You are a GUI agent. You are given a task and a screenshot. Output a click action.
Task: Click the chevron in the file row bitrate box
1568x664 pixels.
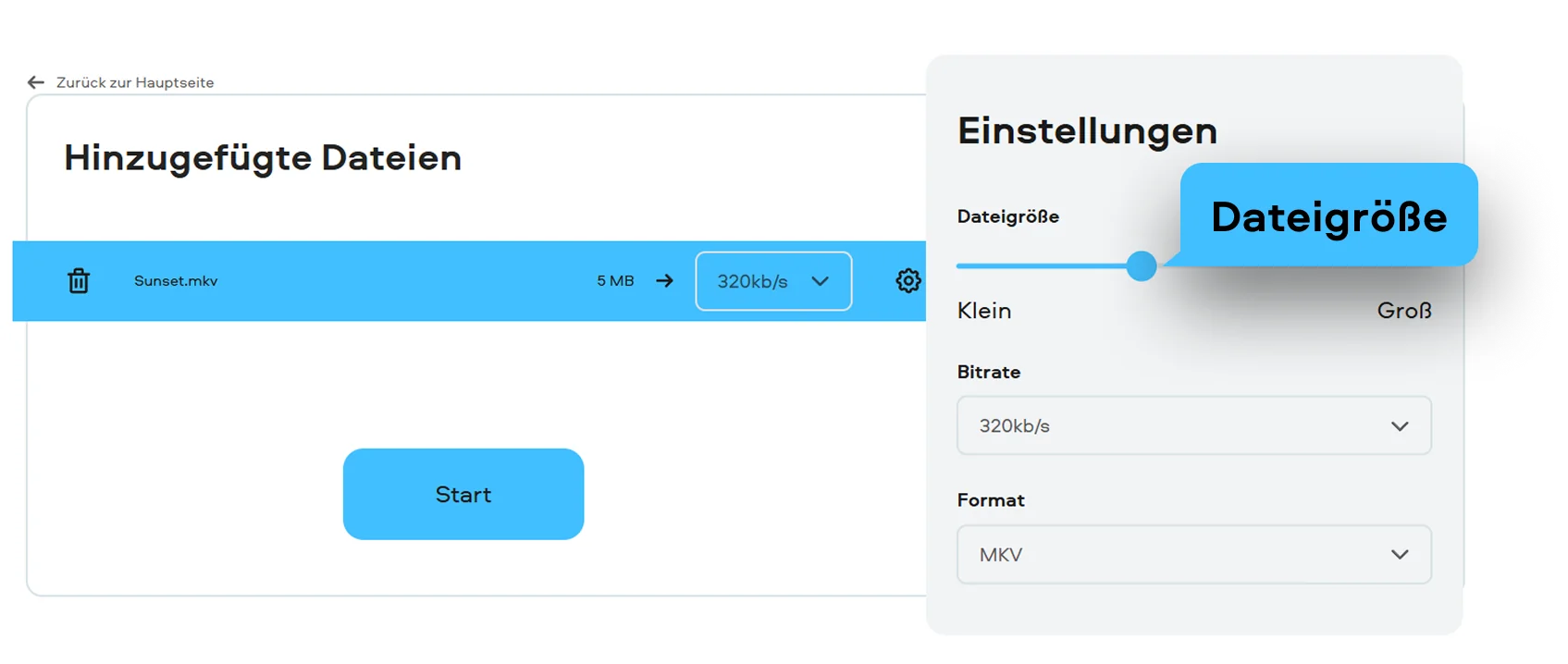(x=820, y=281)
